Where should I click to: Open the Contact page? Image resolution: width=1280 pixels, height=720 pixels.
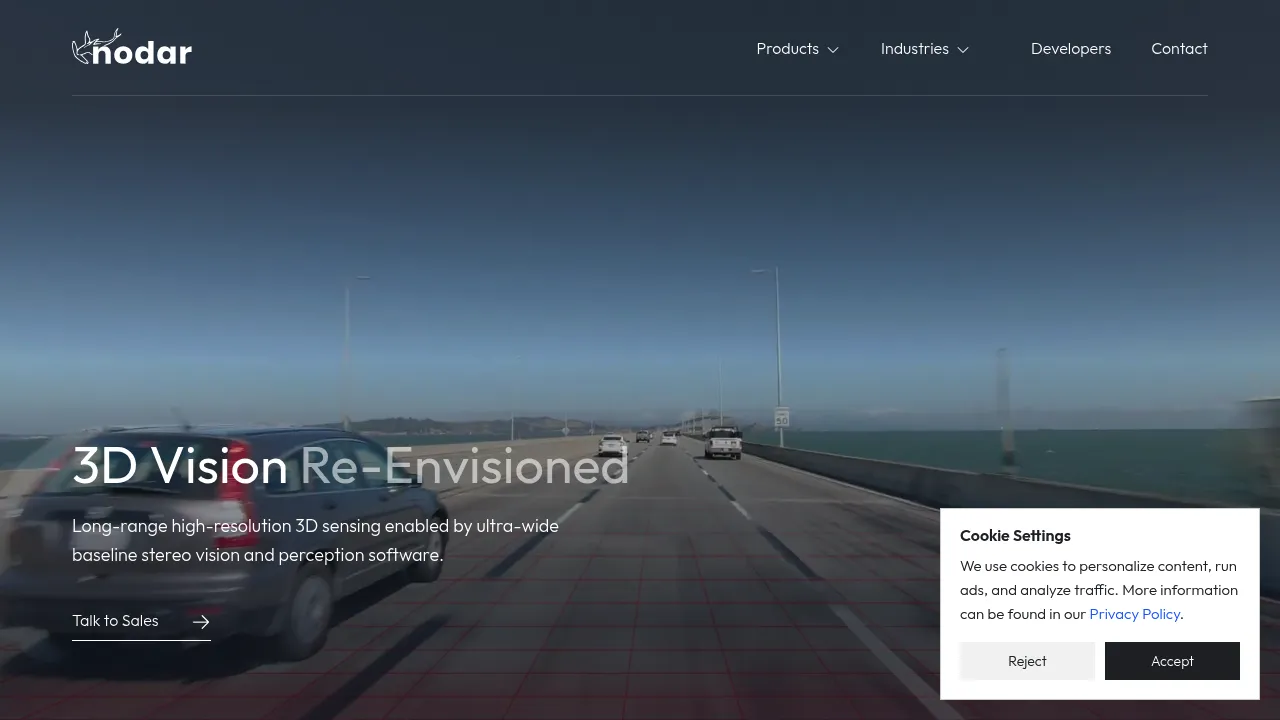1179,49
